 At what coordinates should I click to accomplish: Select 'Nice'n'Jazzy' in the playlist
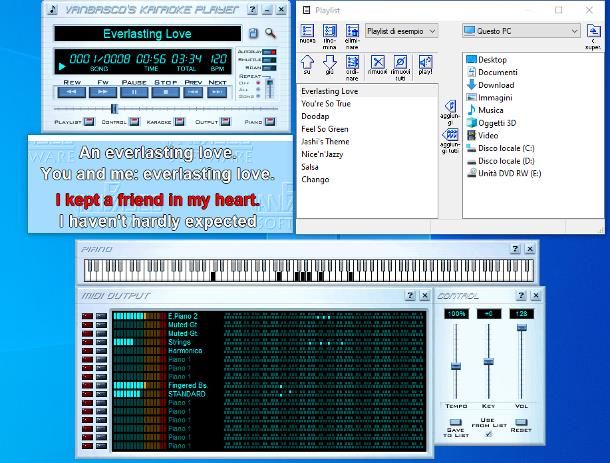tap(367, 154)
